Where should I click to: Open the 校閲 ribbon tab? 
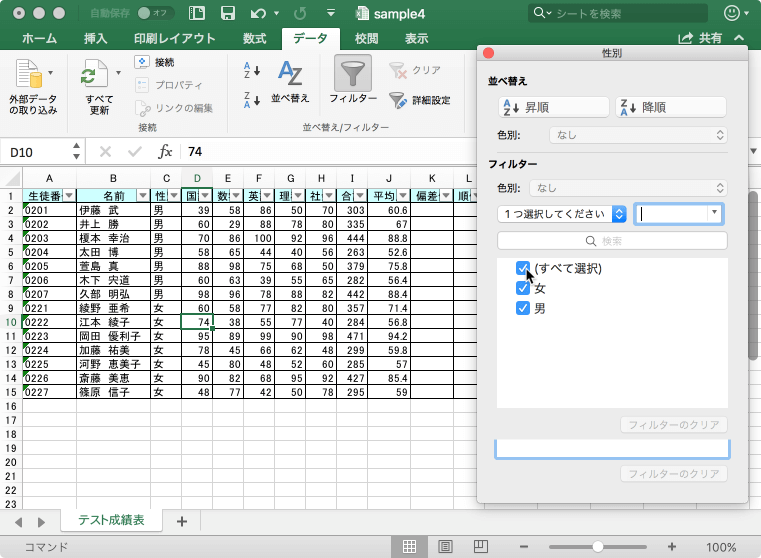tap(366, 38)
